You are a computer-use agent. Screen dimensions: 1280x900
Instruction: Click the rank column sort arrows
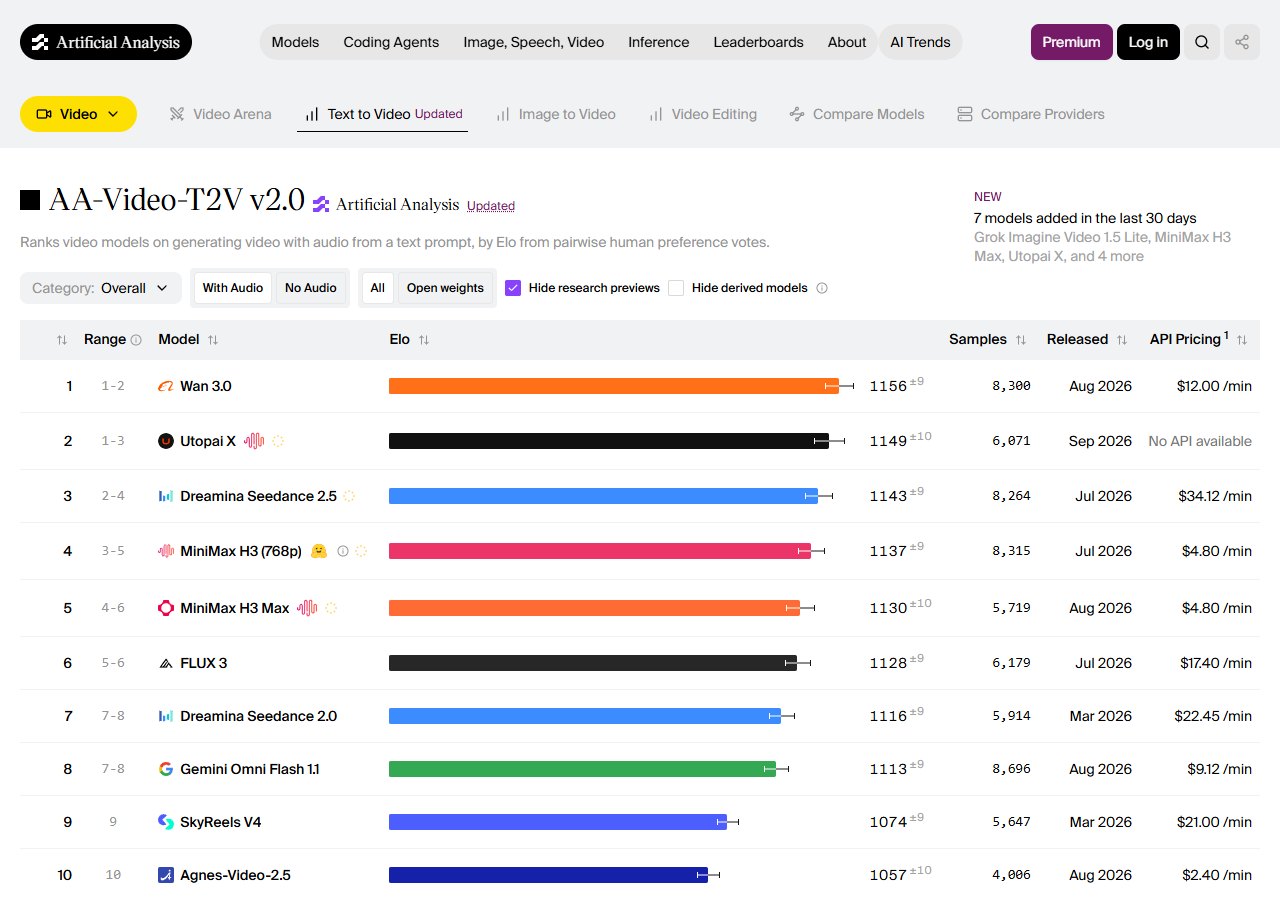[x=62, y=340]
